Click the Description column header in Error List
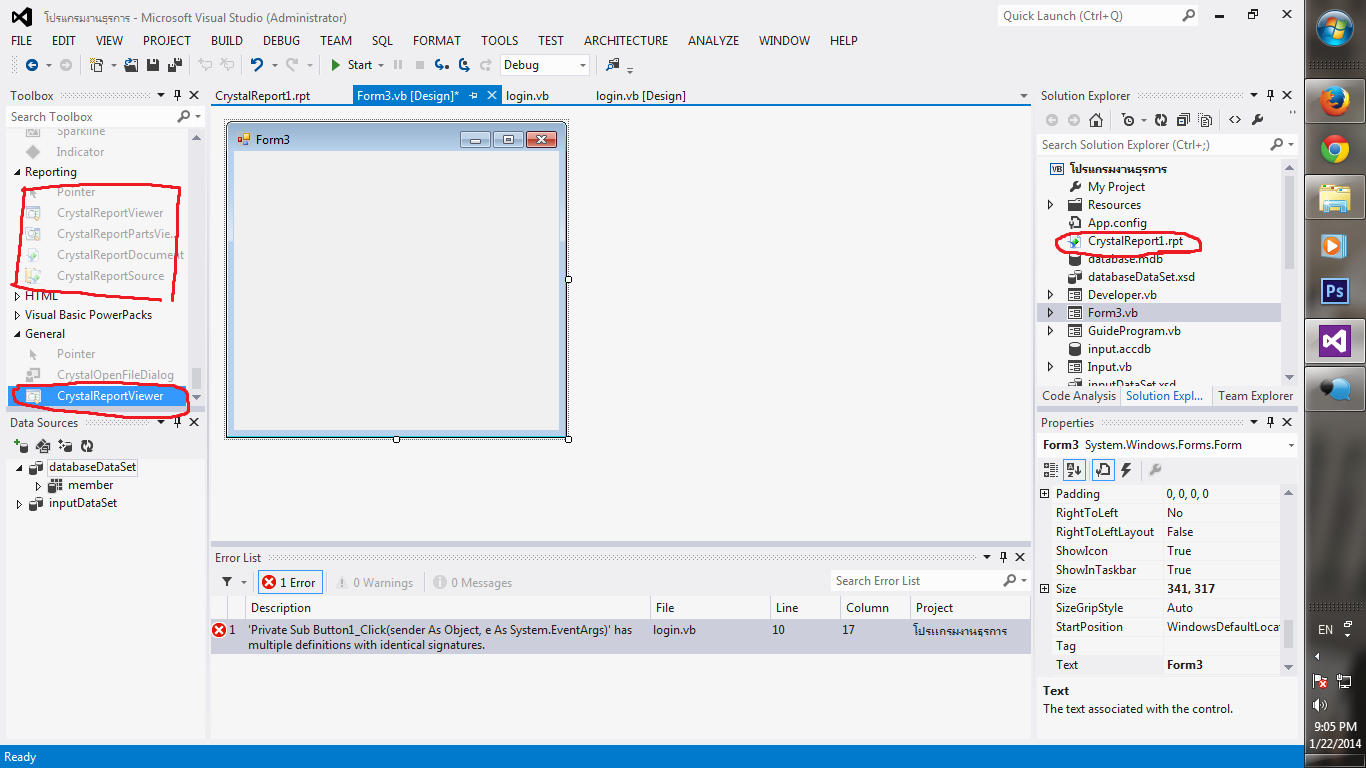This screenshot has height=768, width=1366. tap(447, 608)
